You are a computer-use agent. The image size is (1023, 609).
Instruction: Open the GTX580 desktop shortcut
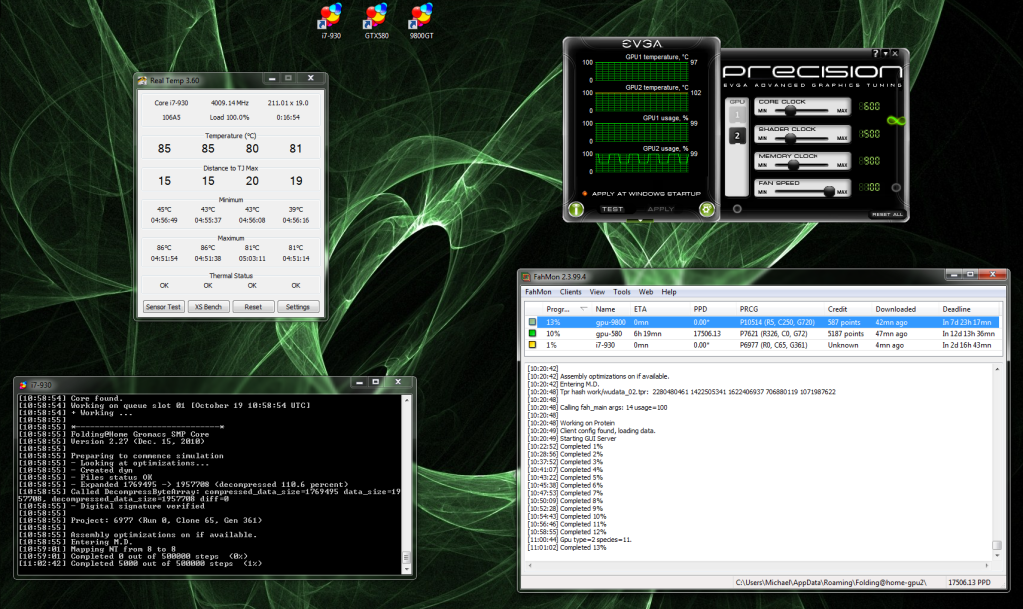pyautogui.click(x=376, y=21)
